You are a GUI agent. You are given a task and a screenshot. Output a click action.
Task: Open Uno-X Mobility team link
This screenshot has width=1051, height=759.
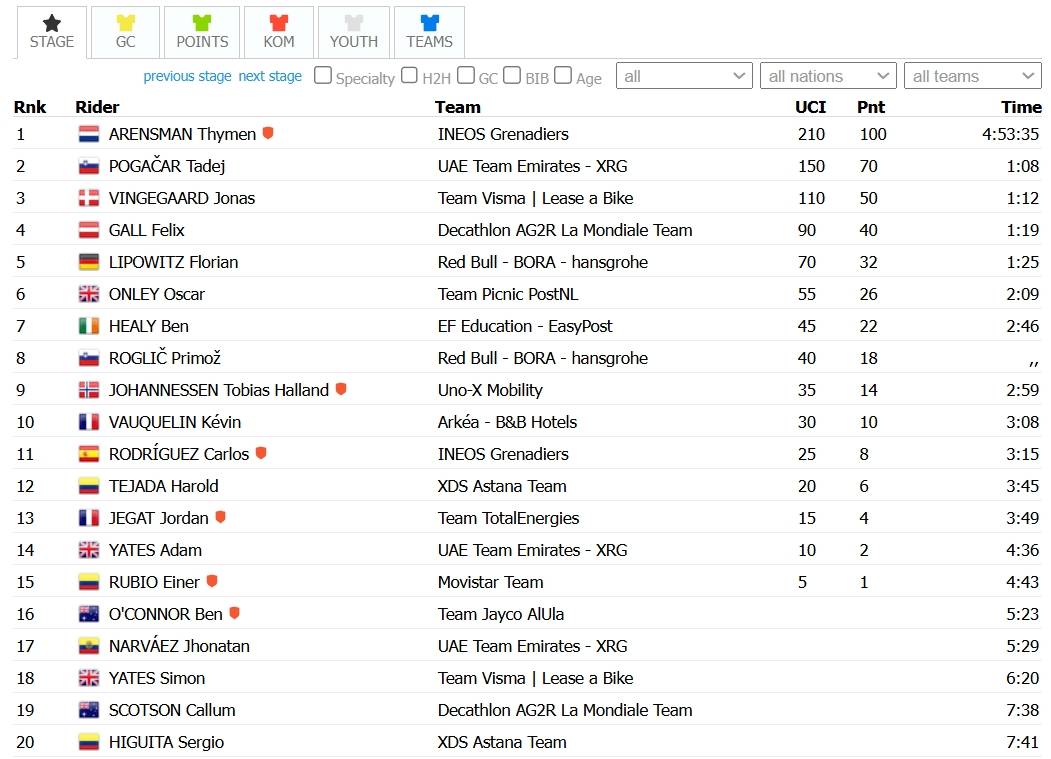[x=490, y=390]
